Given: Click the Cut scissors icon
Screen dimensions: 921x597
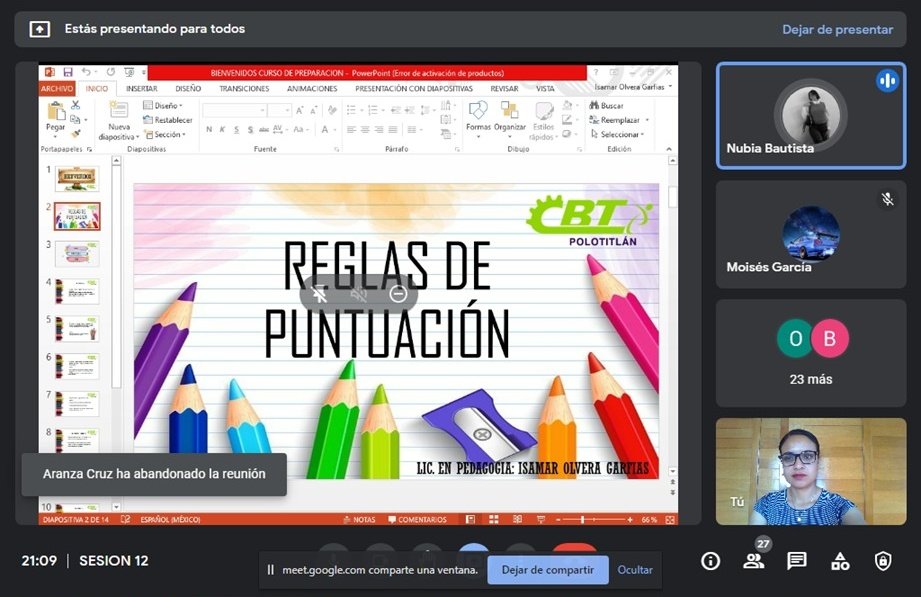Looking at the screenshot, I should point(75,105).
